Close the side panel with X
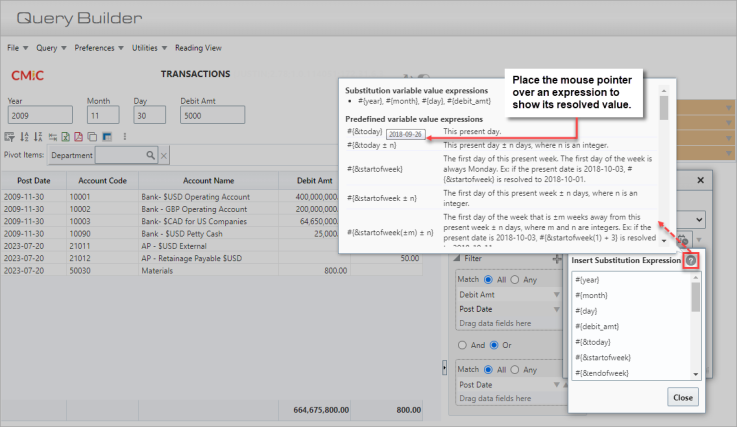Image resolution: width=737 pixels, height=427 pixels. coord(700,180)
